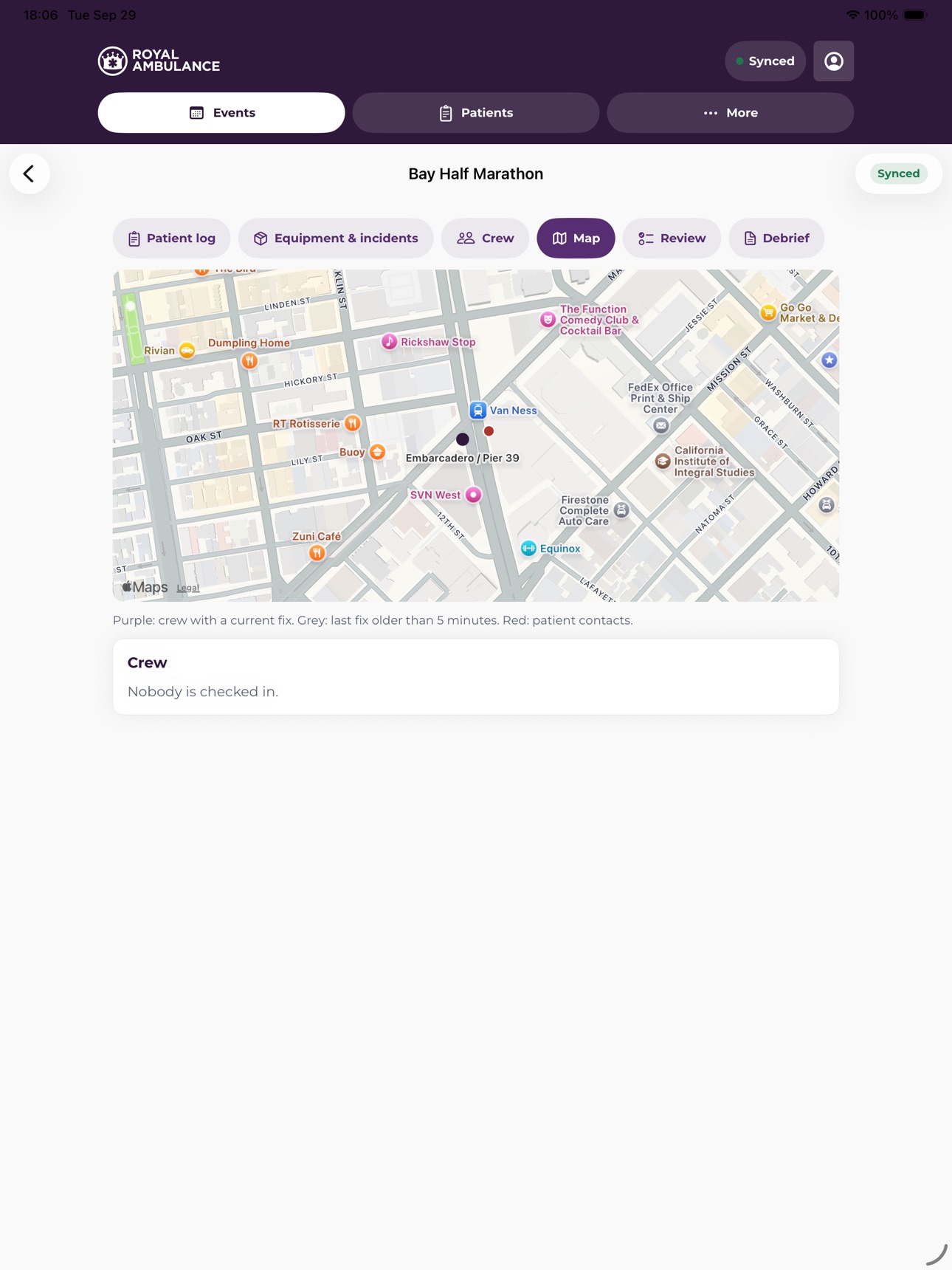The height and width of the screenshot is (1270, 952).
Task: Select the Map section tab
Action: click(576, 238)
